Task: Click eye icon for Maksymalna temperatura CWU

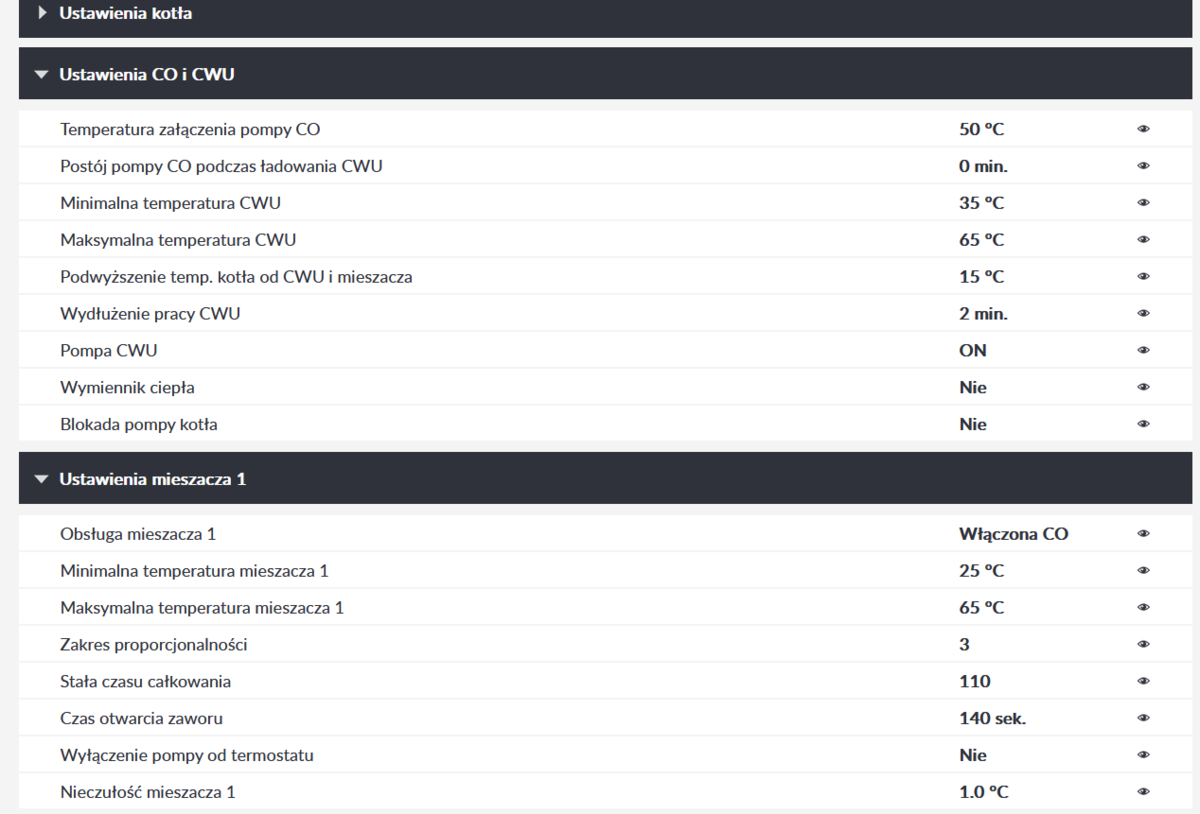Action: (x=1143, y=240)
